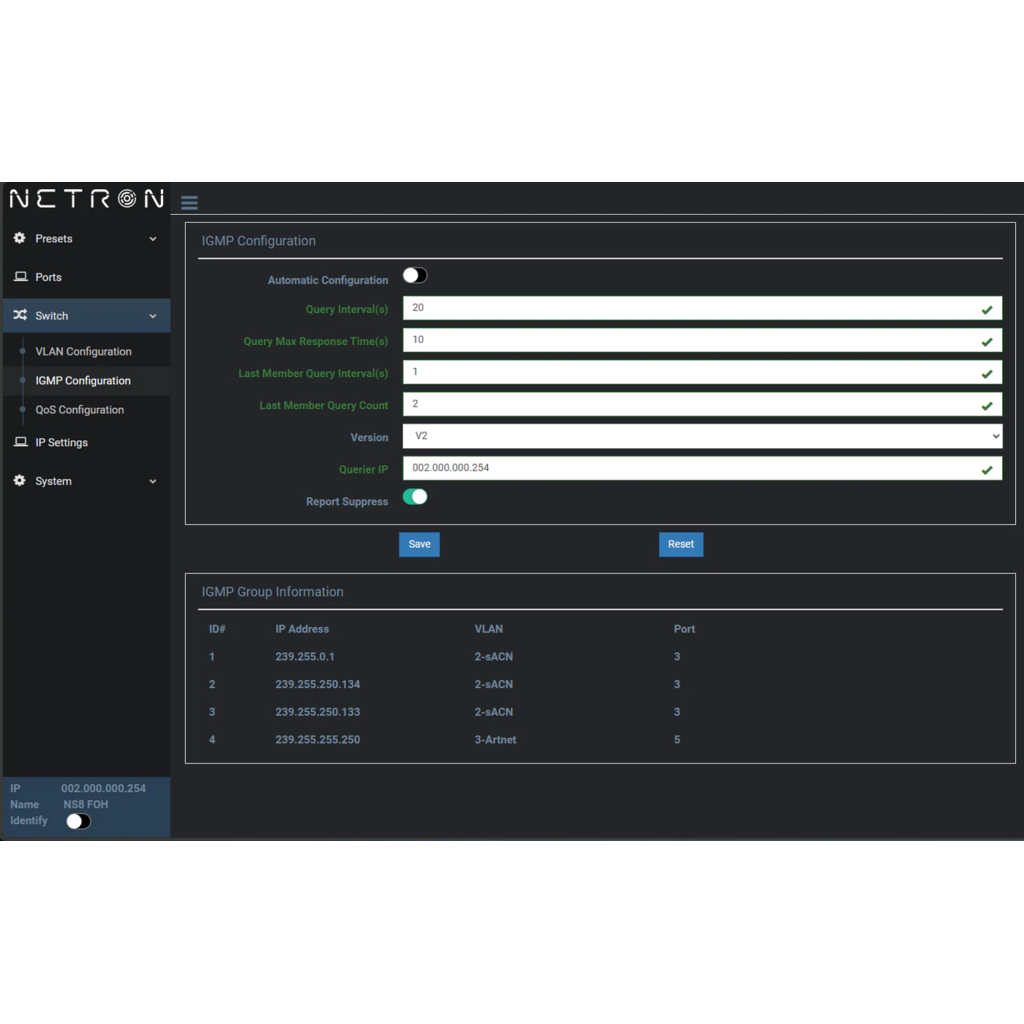The height and width of the screenshot is (1024, 1024).
Task: Go to QoS Configuration
Action: click(80, 410)
